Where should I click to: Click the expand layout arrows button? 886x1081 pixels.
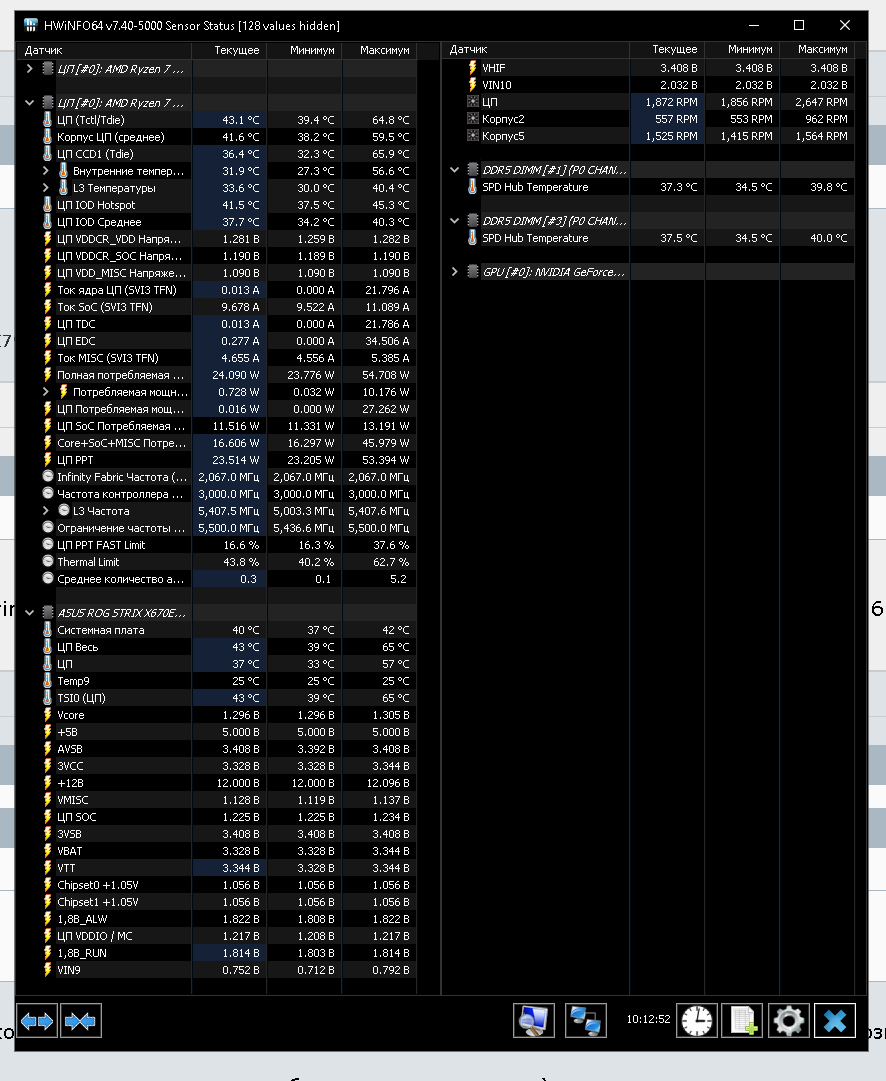click(x=37, y=1020)
